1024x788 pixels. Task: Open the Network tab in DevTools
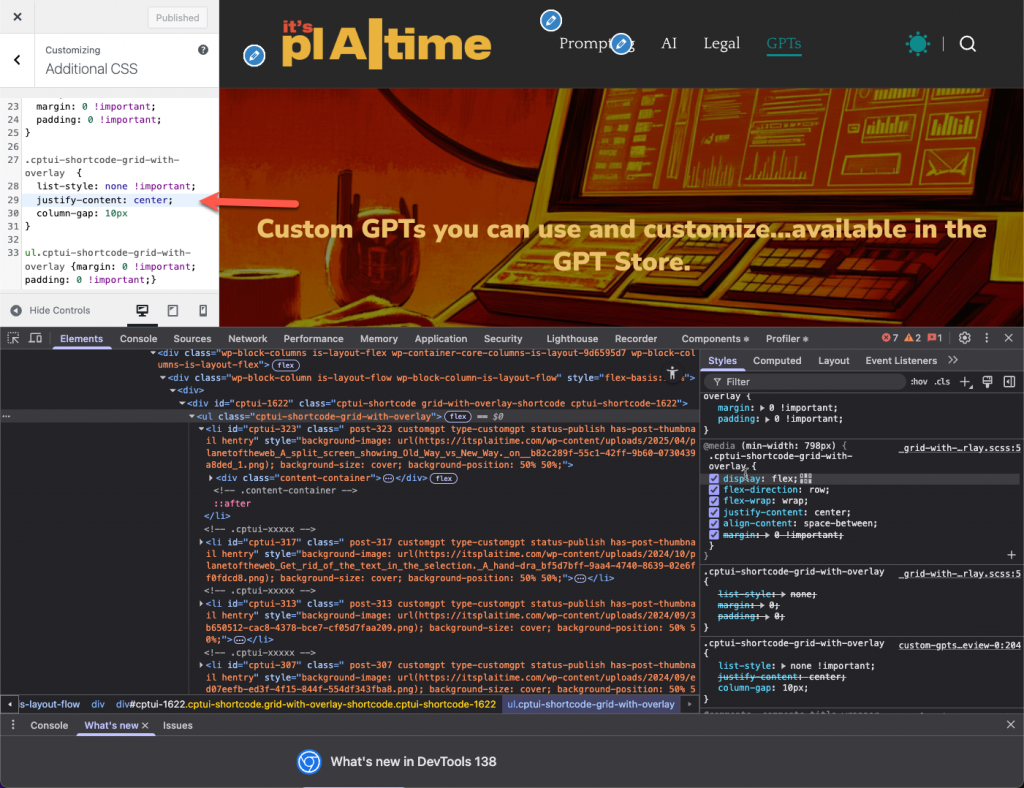(x=247, y=339)
